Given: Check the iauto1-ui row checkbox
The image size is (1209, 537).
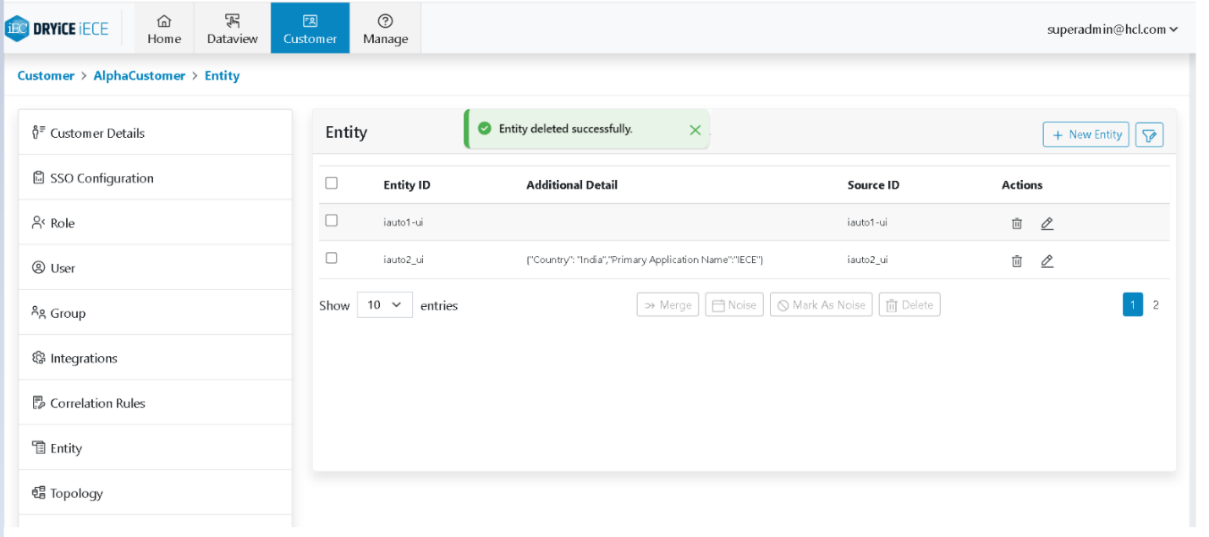Looking at the screenshot, I should pyautogui.click(x=332, y=221).
